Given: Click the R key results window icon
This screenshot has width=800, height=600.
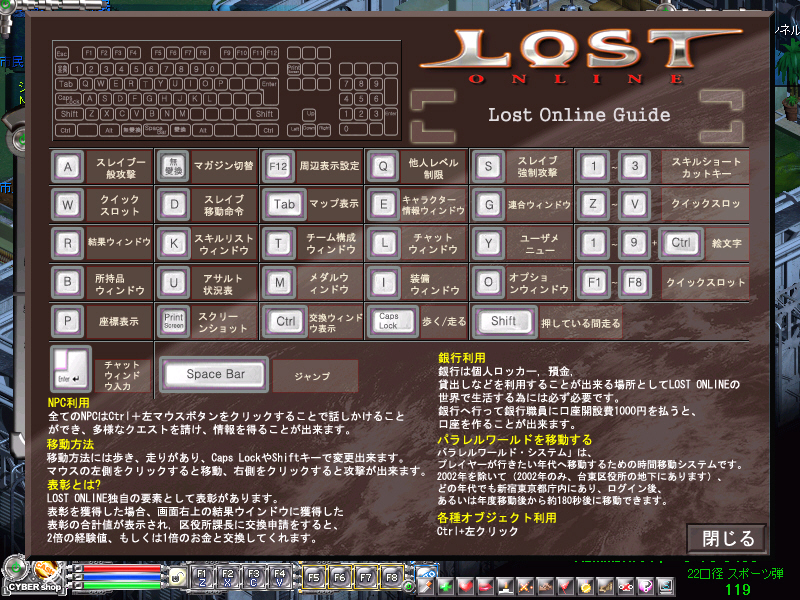Looking at the screenshot, I should coord(67,243).
